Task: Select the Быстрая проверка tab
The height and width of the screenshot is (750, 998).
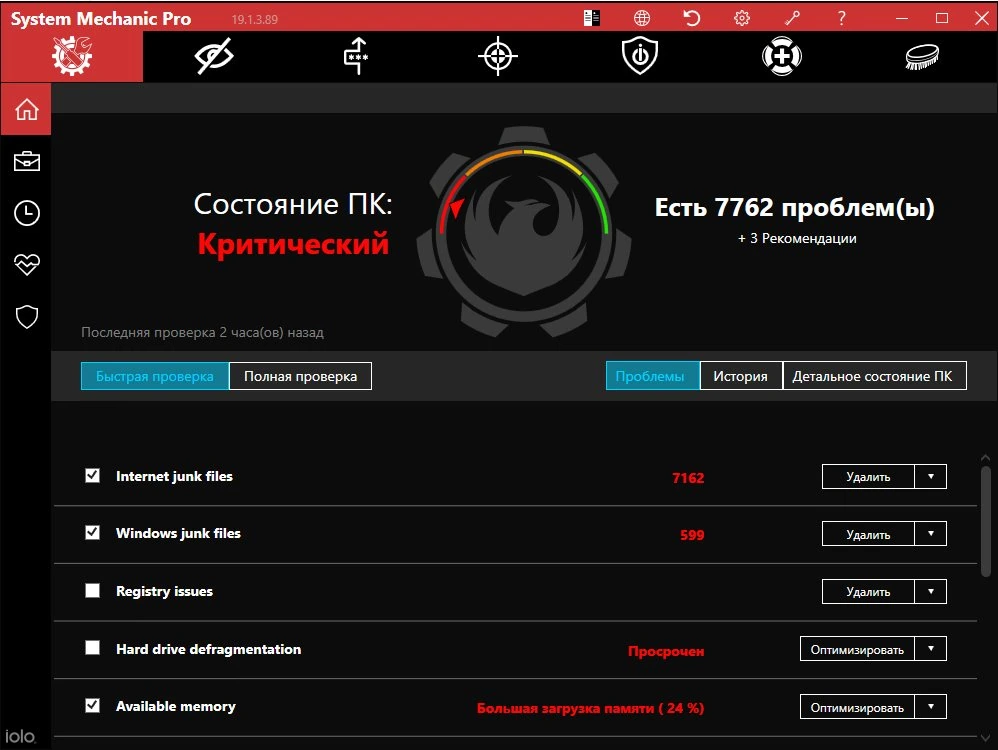Action: point(155,376)
